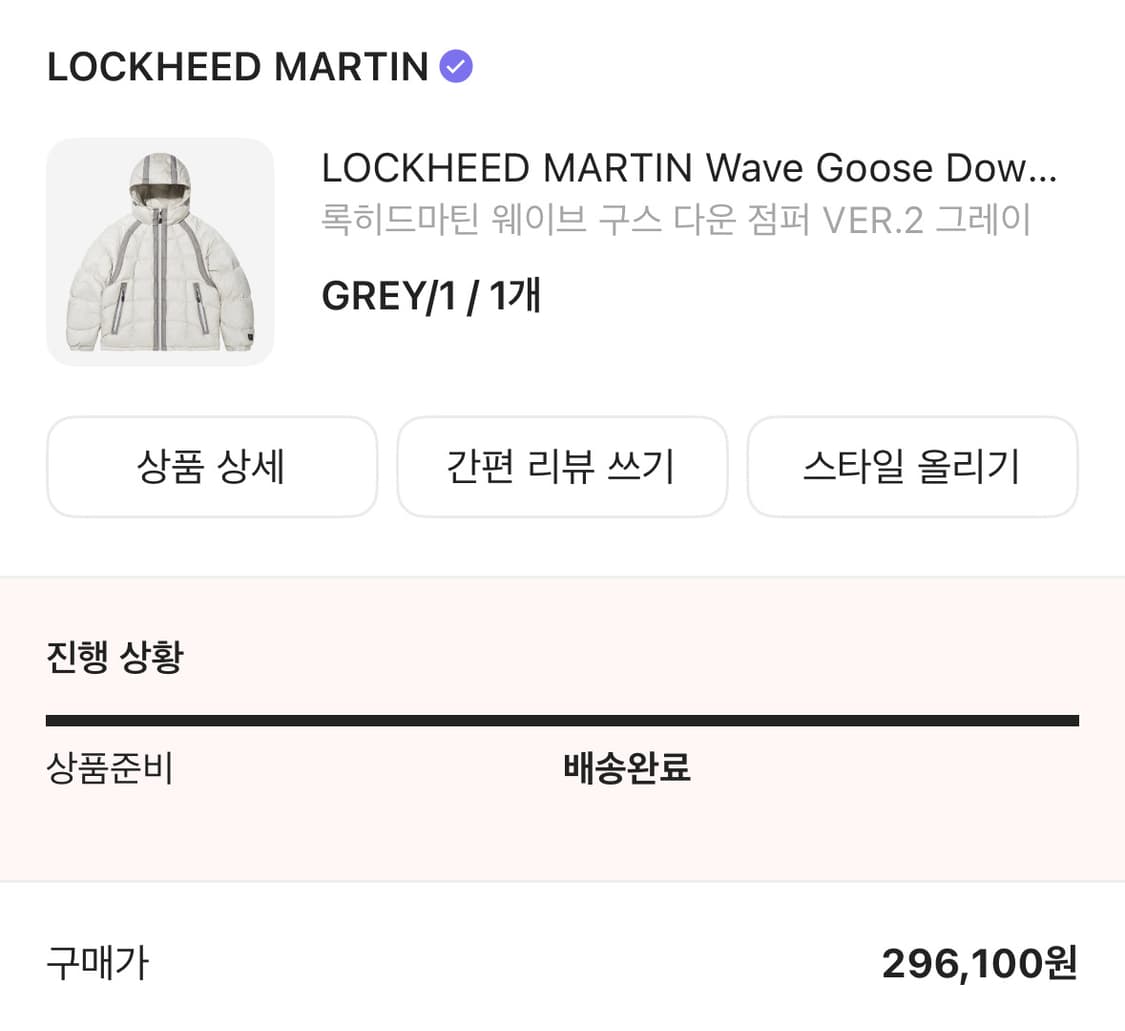Click the black delivery progress bar
The width and height of the screenshot is (1125, 1031).
(562, 720)
